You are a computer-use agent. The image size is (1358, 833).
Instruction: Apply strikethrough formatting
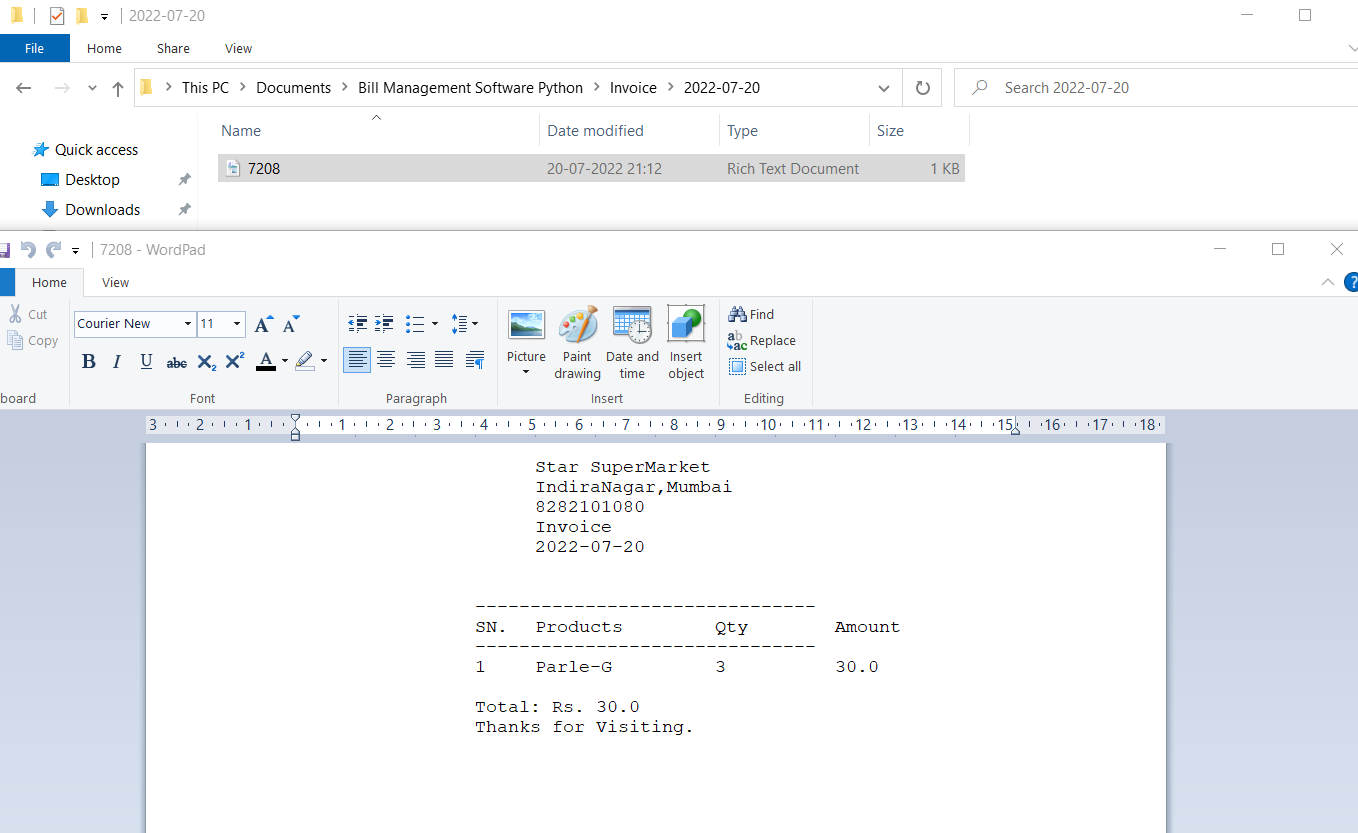(176, 362)
